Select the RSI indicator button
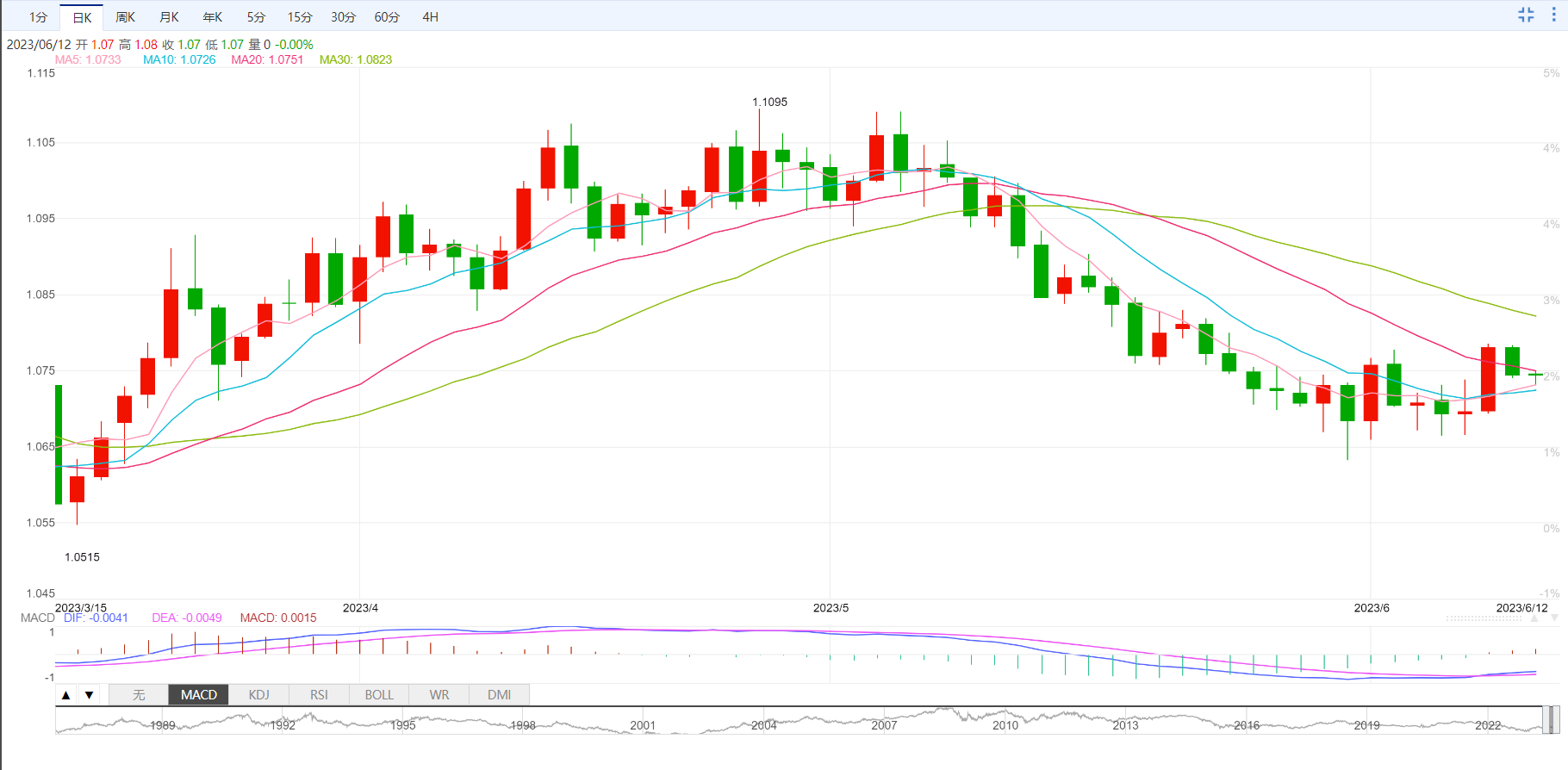The height and width of the screenshot is (770, 1568). (319, 695)
